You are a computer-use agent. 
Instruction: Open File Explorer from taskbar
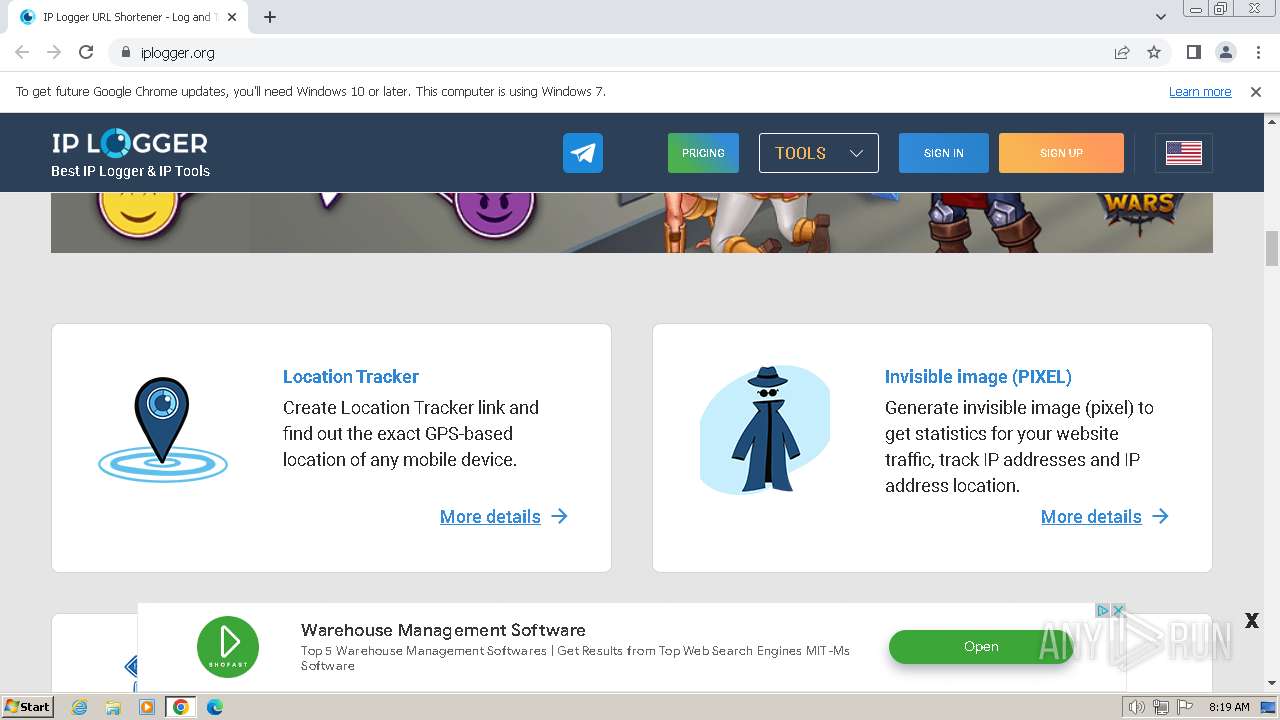pyautogui.click(x=113, y=707)
